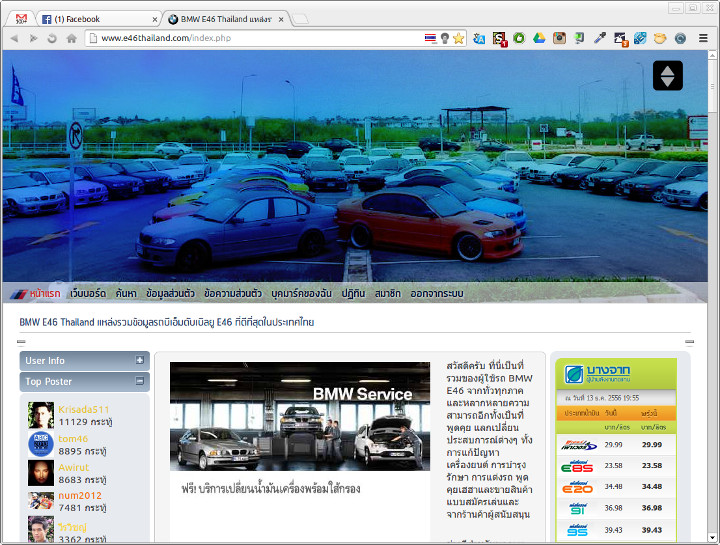This screenshot has height=545, width=720.
Task: Close the Facebook tab
Action: click(x=154, y=19)
